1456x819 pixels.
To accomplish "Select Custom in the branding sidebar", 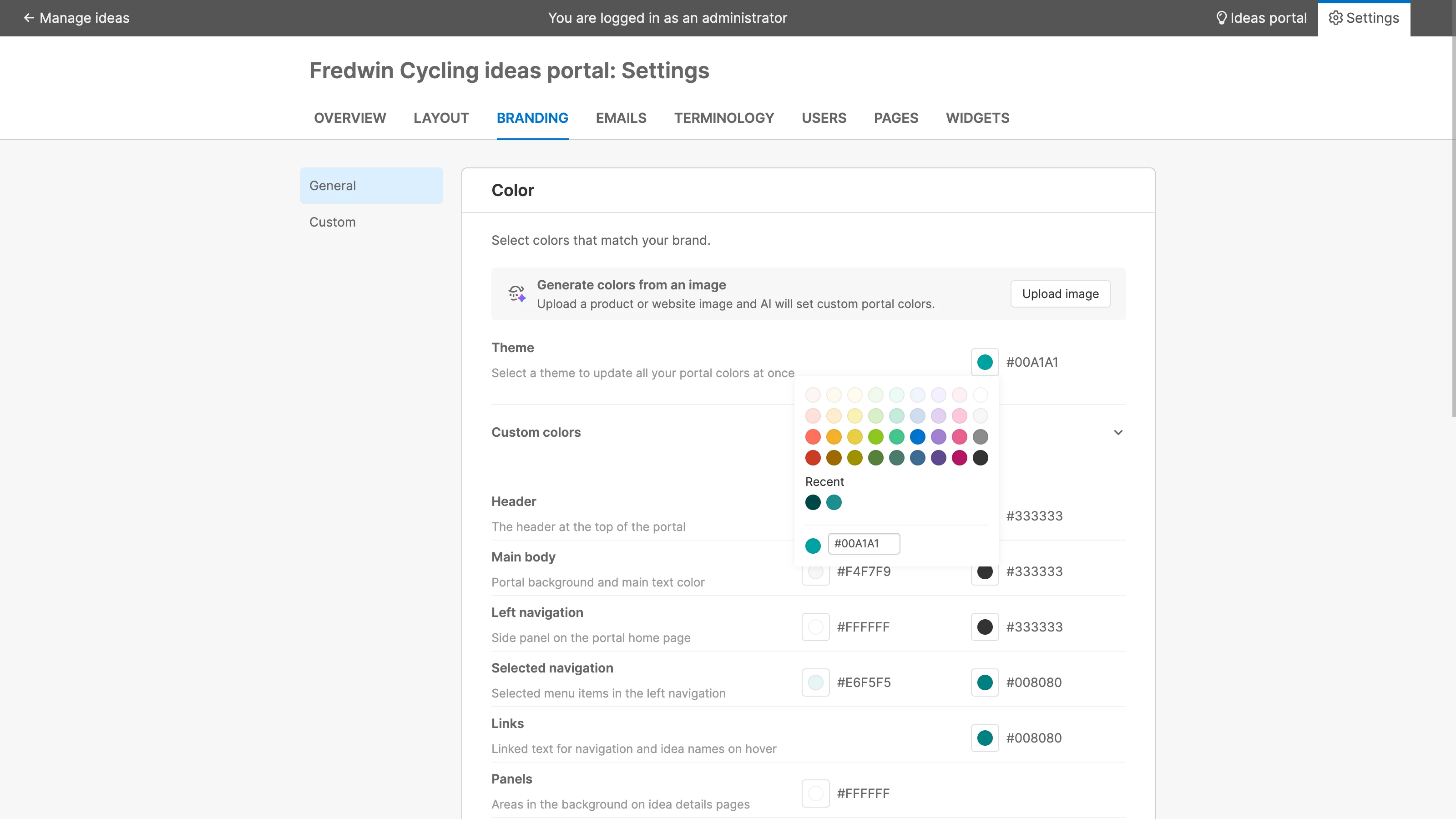I will coord(371,222).
